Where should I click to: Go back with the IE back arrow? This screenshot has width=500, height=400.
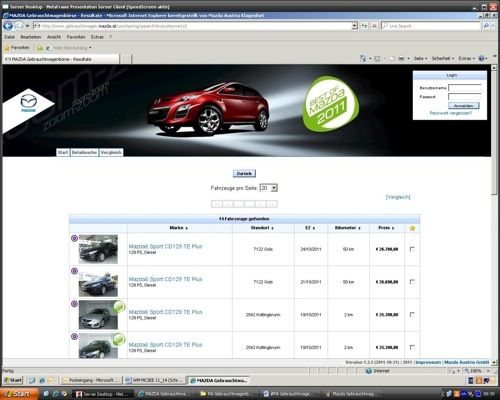click(8, 26)
